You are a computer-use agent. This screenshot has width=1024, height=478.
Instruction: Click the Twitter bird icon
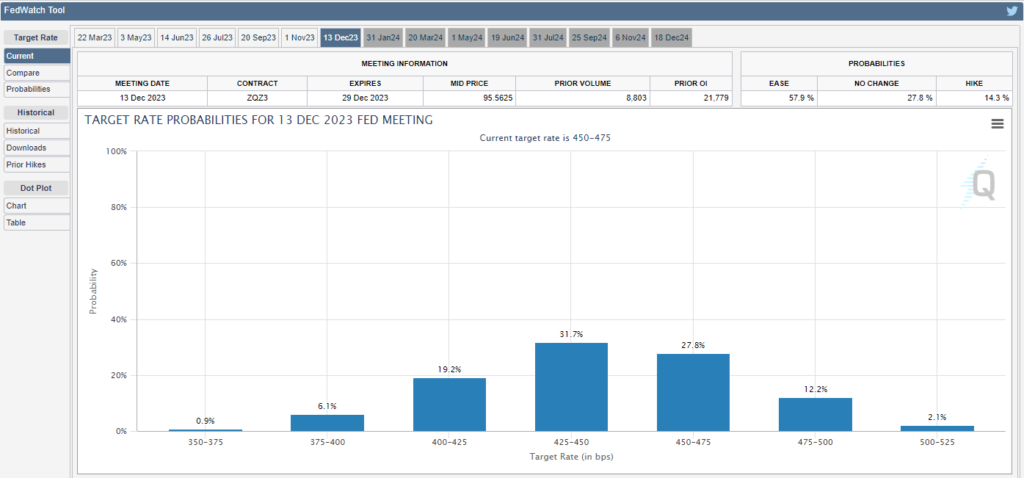tap(1011, 11)
